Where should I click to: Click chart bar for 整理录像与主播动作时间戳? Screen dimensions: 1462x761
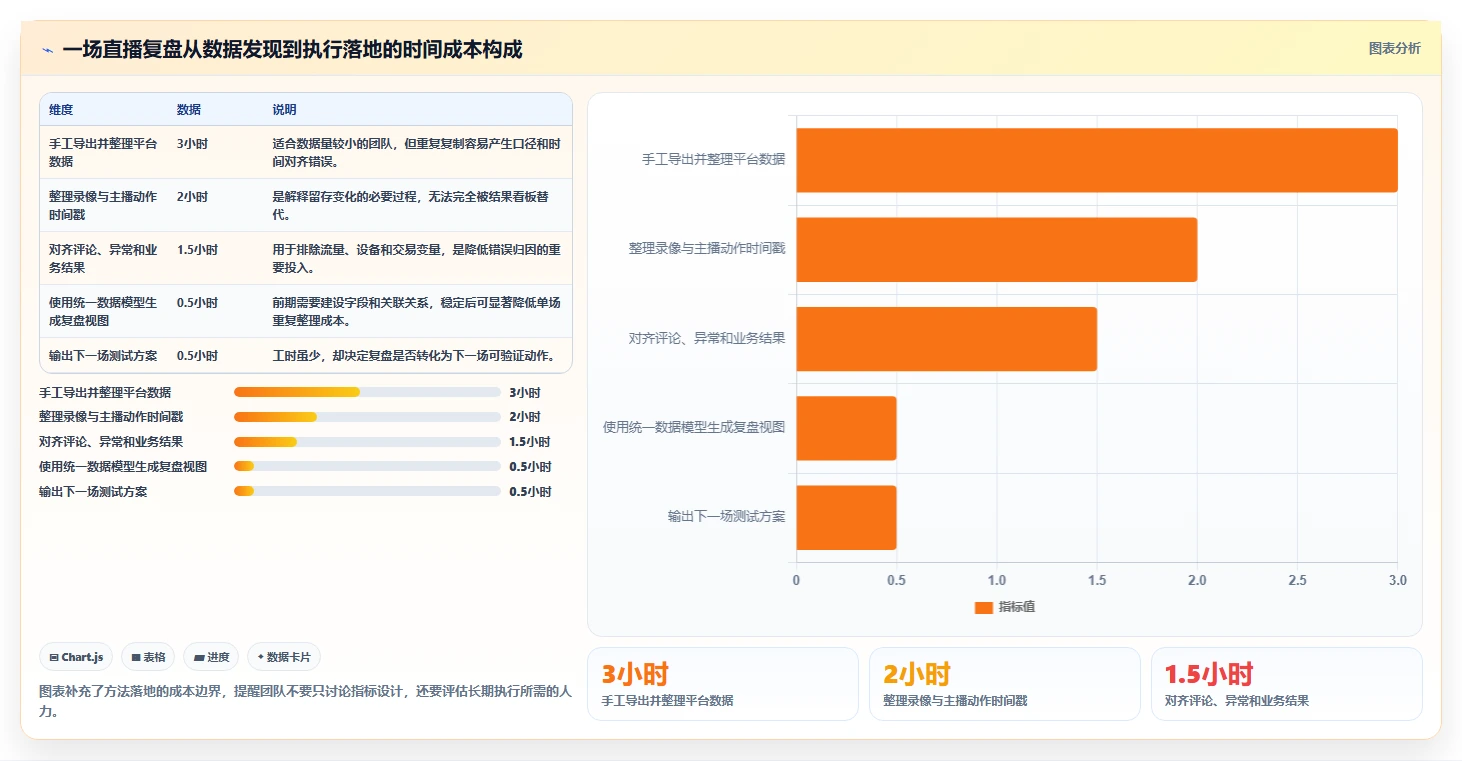(997, 249)
